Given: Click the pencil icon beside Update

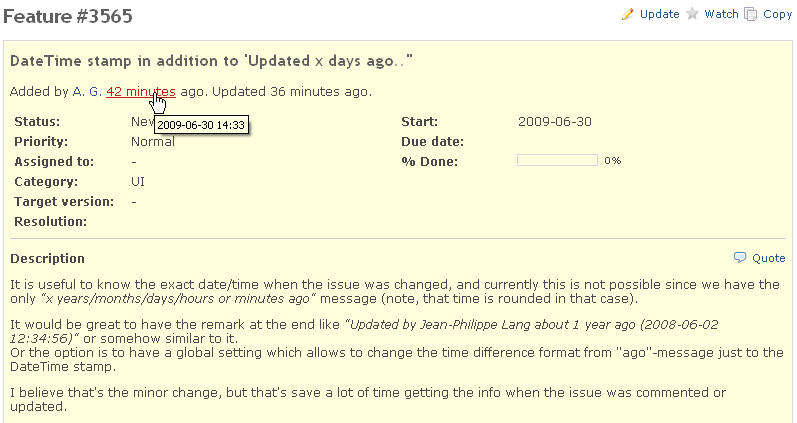Looking at the screenshot, I should (x=627, y=14).
